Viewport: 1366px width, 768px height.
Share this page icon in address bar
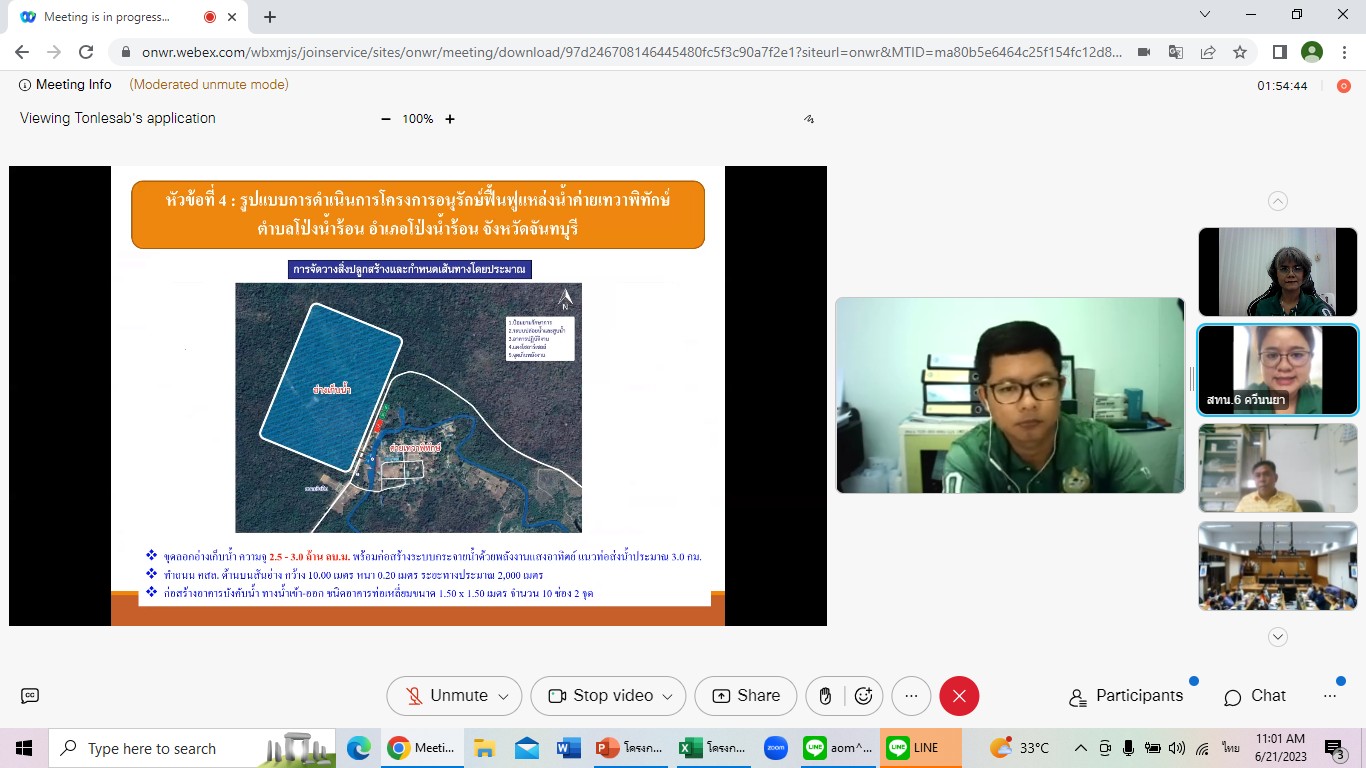click(x=1208, y=52)
